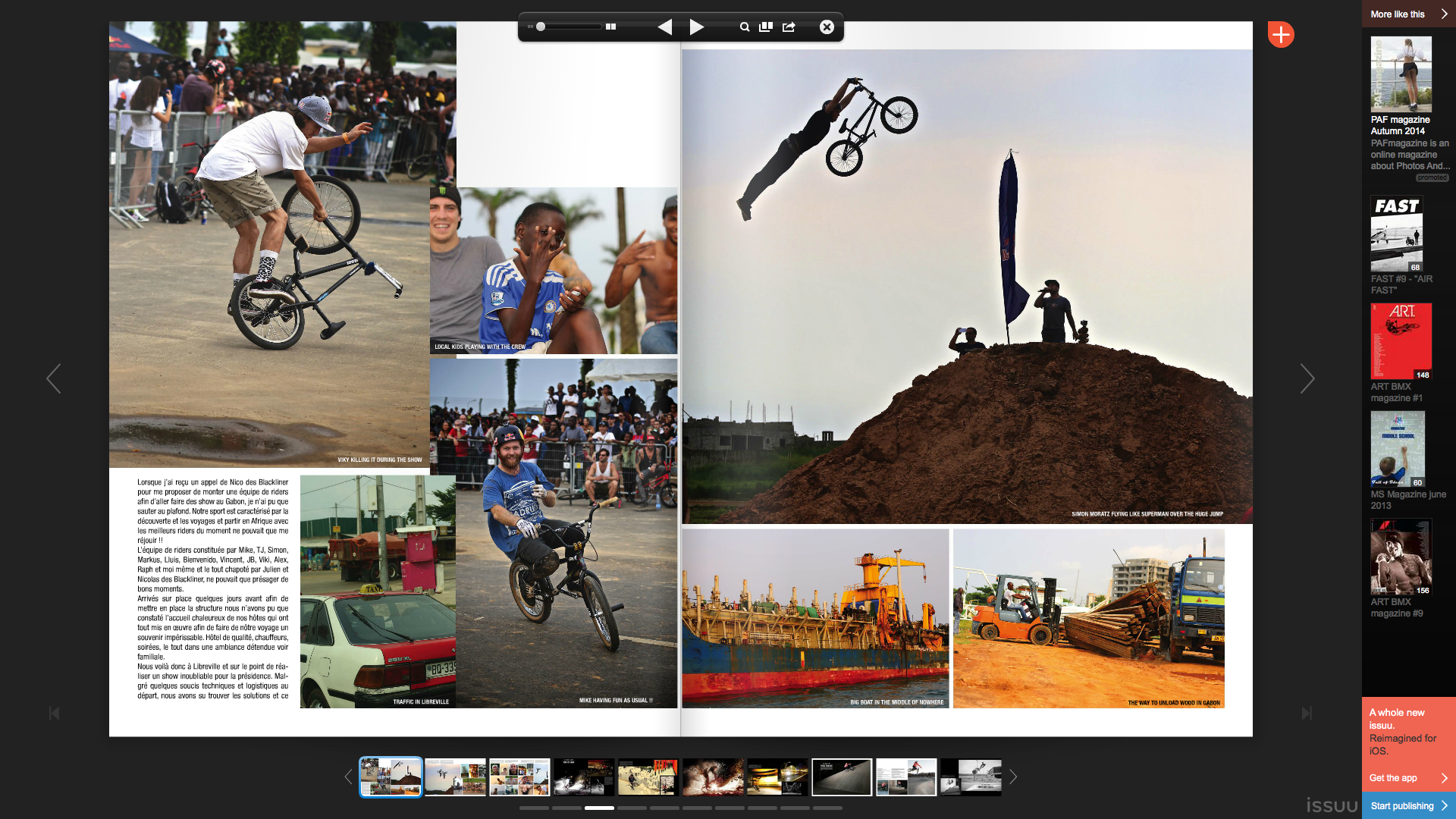Click the search magnifier in reader toolbar
Screen dimensions: 1456x819
744,27
